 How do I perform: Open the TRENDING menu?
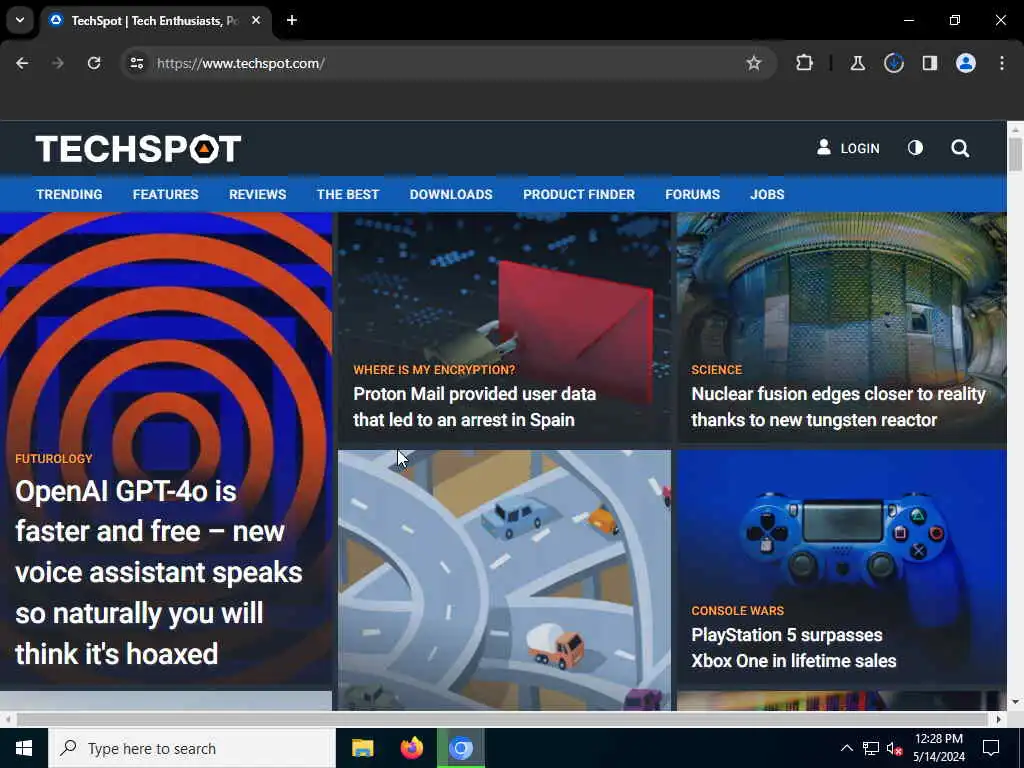69,195
